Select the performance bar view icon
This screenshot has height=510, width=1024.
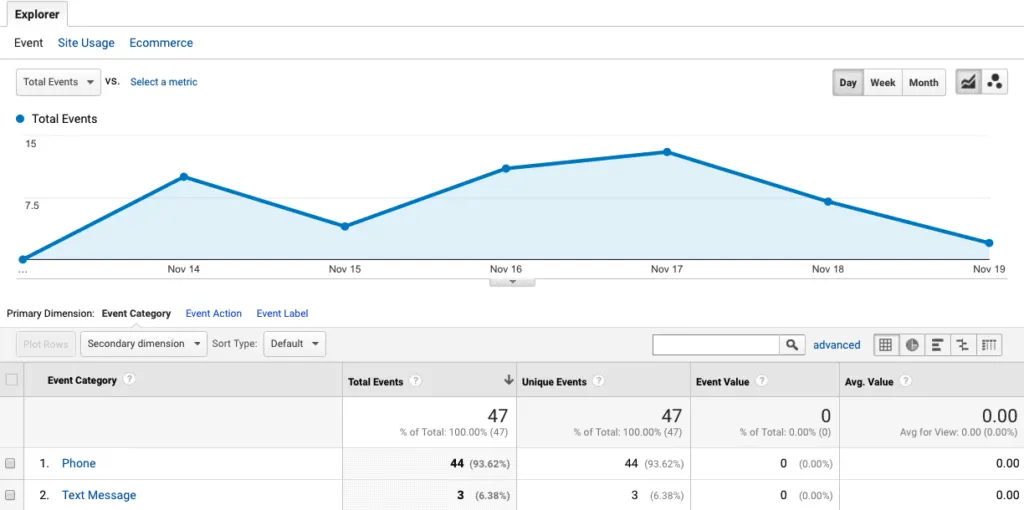coord(938,345)
